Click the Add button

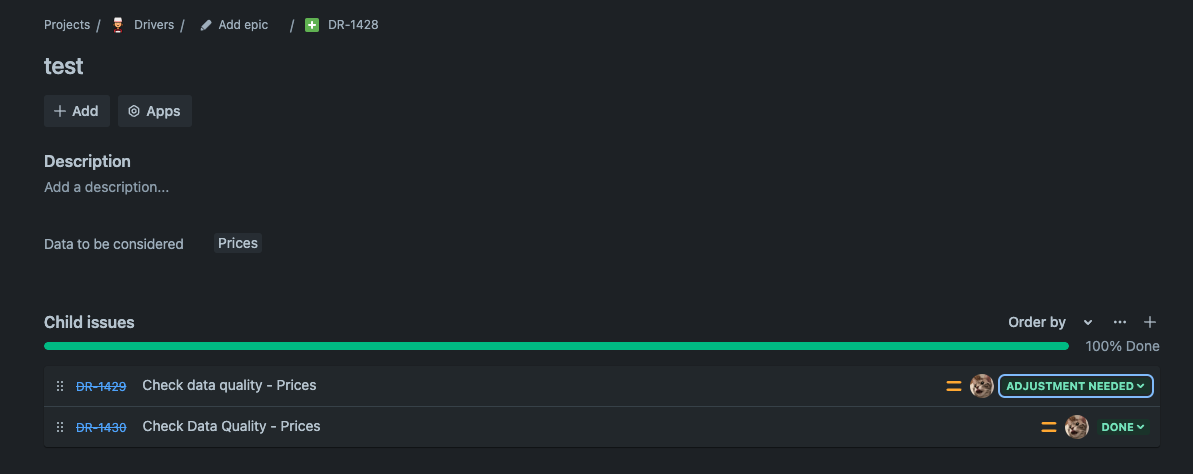[x=77, y=111]
